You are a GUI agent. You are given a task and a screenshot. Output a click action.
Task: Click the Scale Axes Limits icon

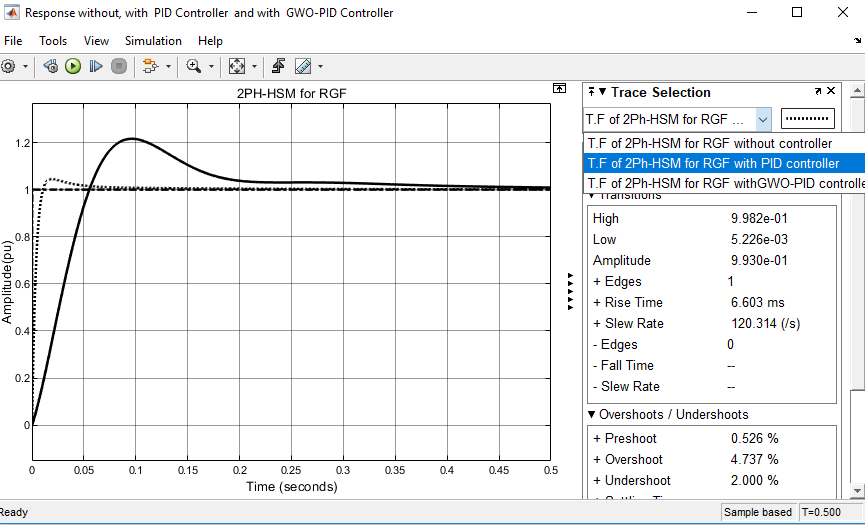click(x=237, y=67)
